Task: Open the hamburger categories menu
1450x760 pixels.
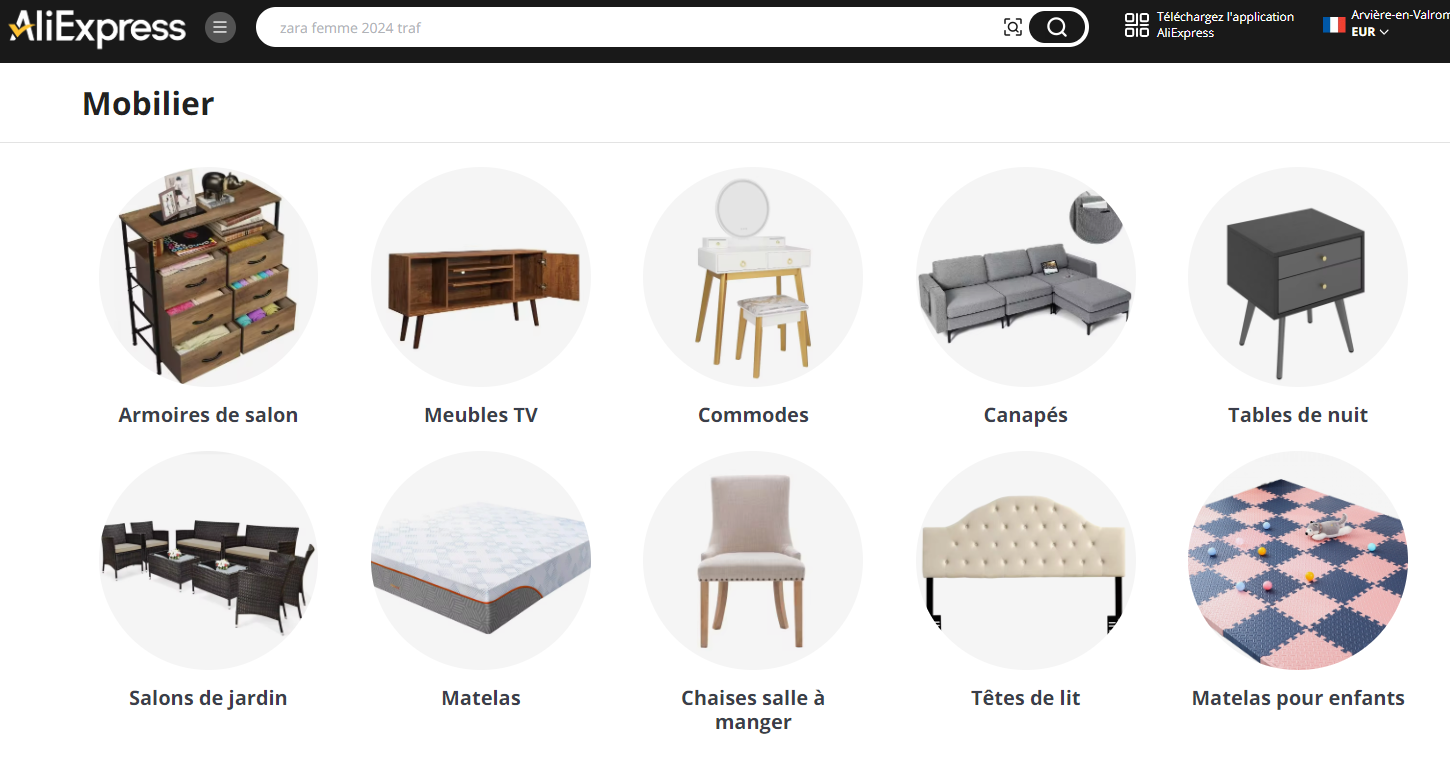Action: (220, 27)
